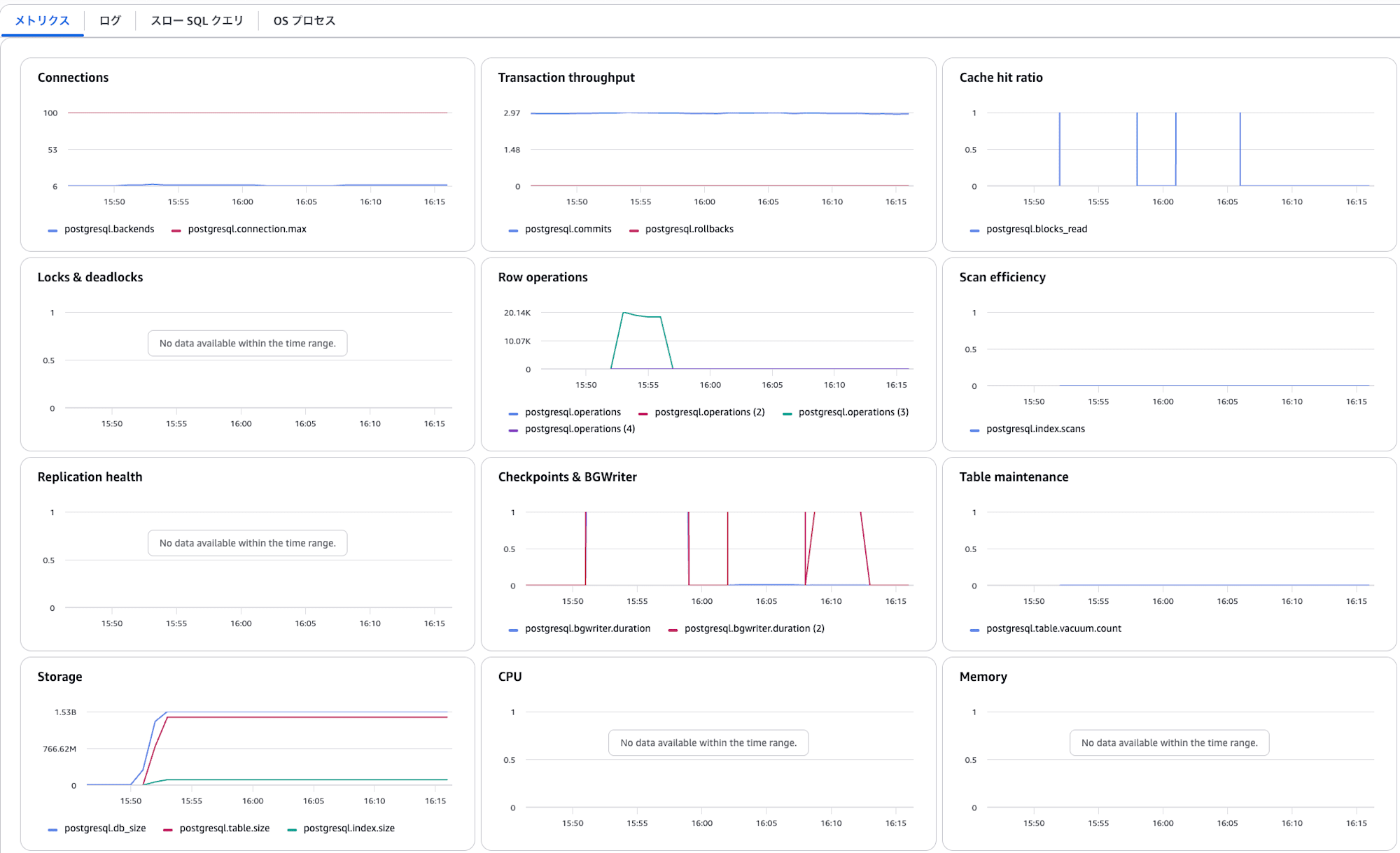1400x853 pixels.
Task: Click the 15:55 tick in Cache hit ratio
Action: point(1098,202)
